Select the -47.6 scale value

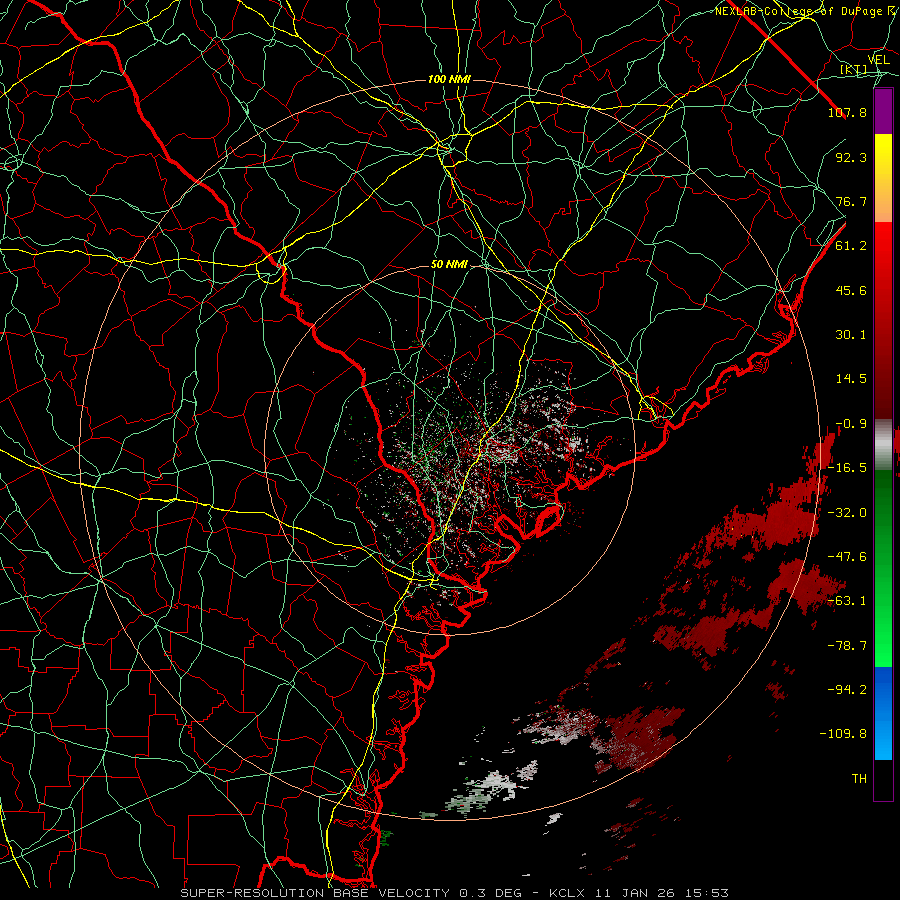[847, 557]
